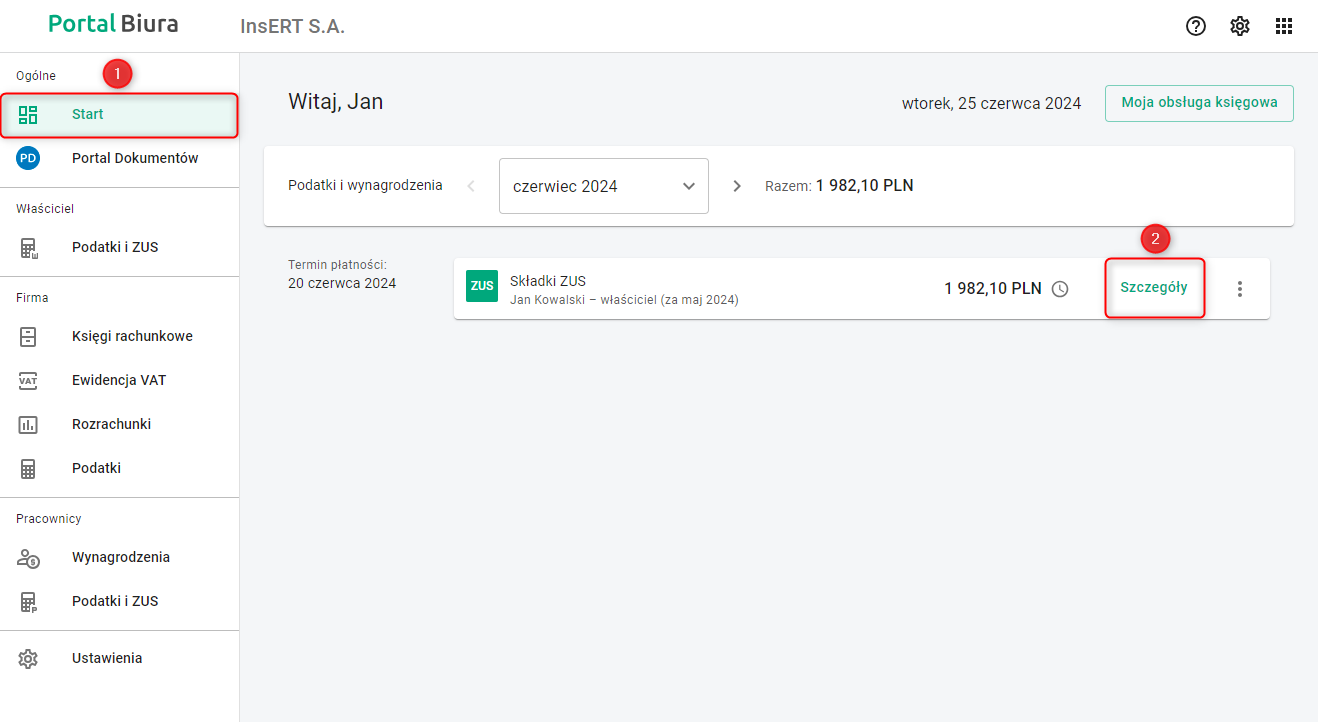The height and width of the screenshot is (722, 1318).
Task: Click the clock icon beside 1 982,10 PLN
Action: (1060, 289)
